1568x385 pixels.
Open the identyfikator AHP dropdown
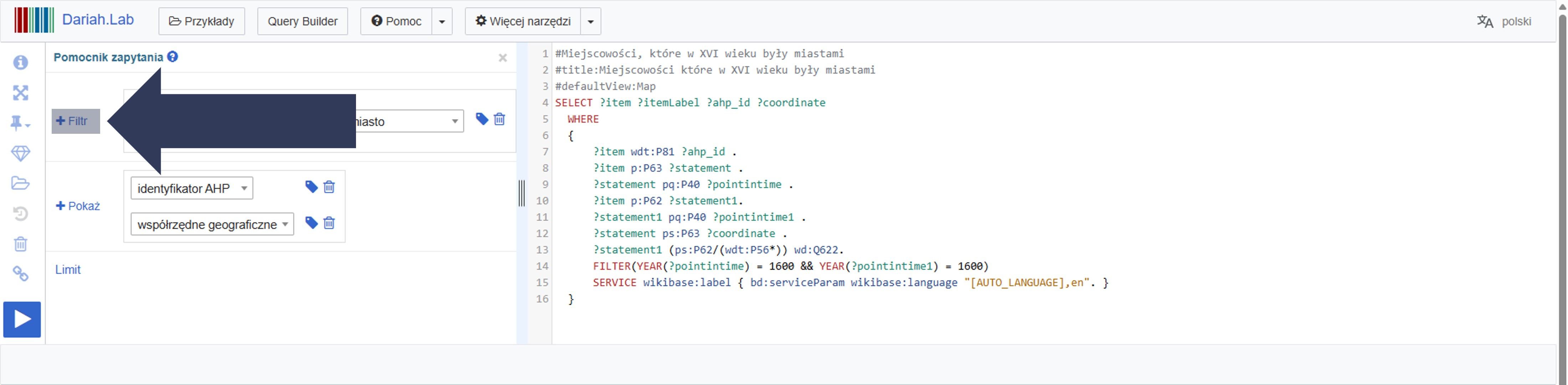[x=192, y=188]
